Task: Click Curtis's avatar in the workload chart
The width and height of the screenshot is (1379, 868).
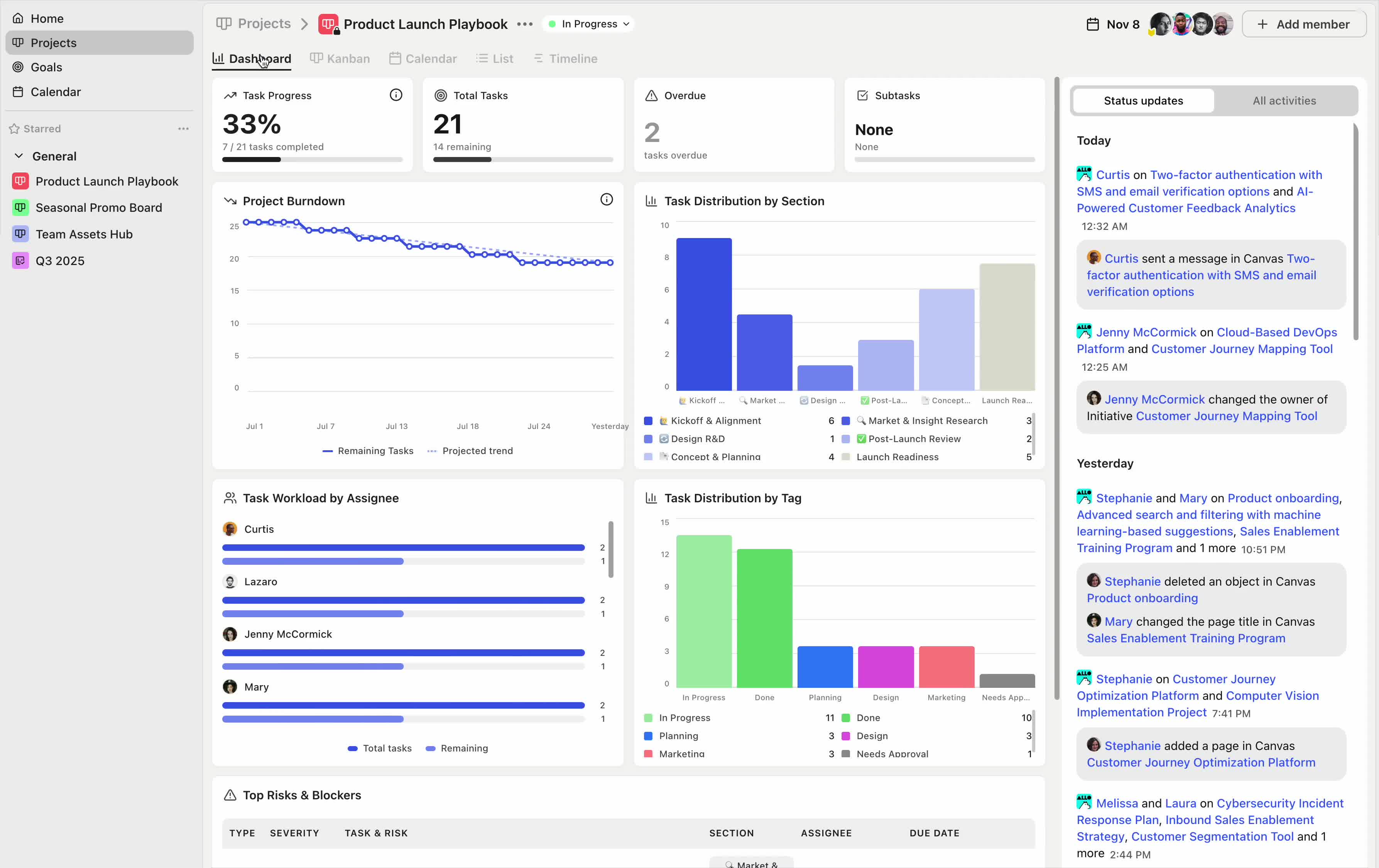Action: tap(230, 529)
